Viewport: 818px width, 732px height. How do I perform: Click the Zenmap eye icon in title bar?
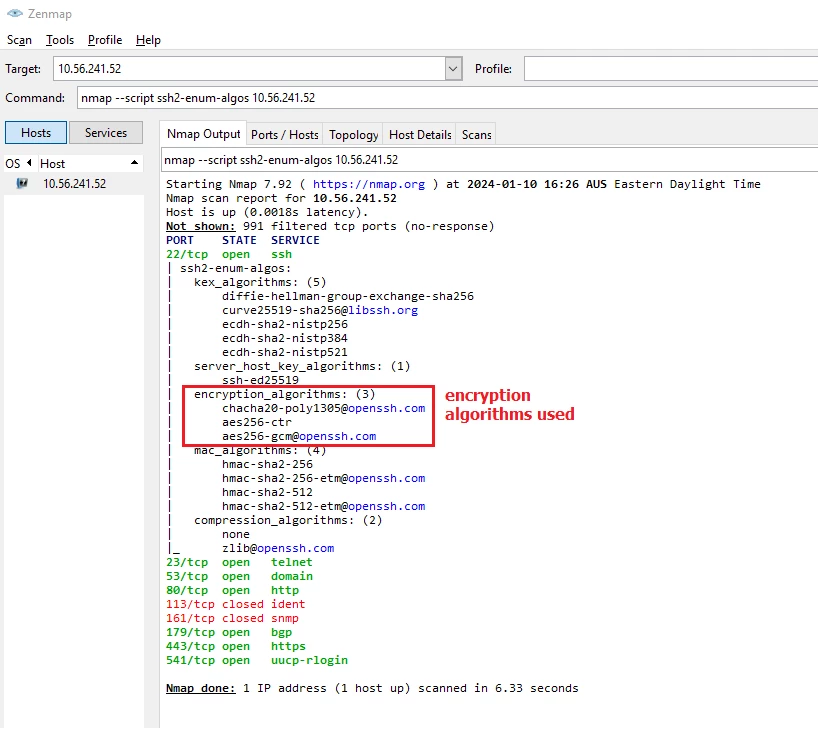pos(15,14)
